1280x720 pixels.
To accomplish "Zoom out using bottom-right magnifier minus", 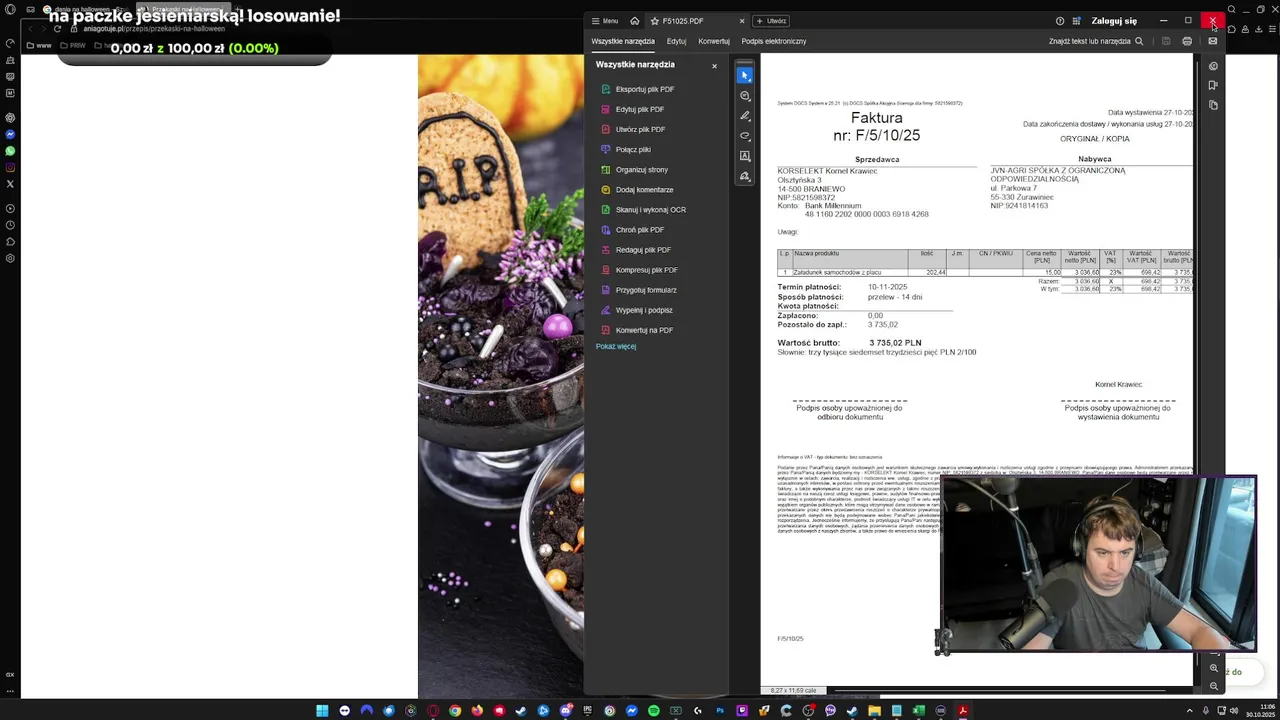I will [x=1214, y=686].
